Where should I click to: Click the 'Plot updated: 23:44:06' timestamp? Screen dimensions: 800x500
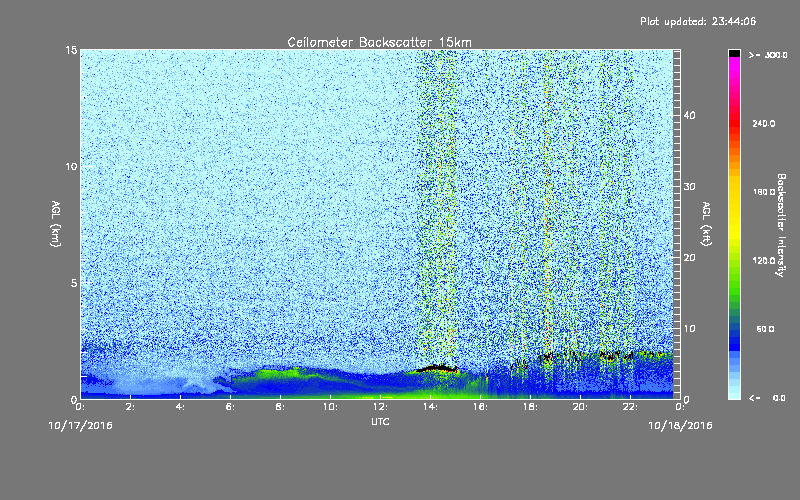click(698, 21)
